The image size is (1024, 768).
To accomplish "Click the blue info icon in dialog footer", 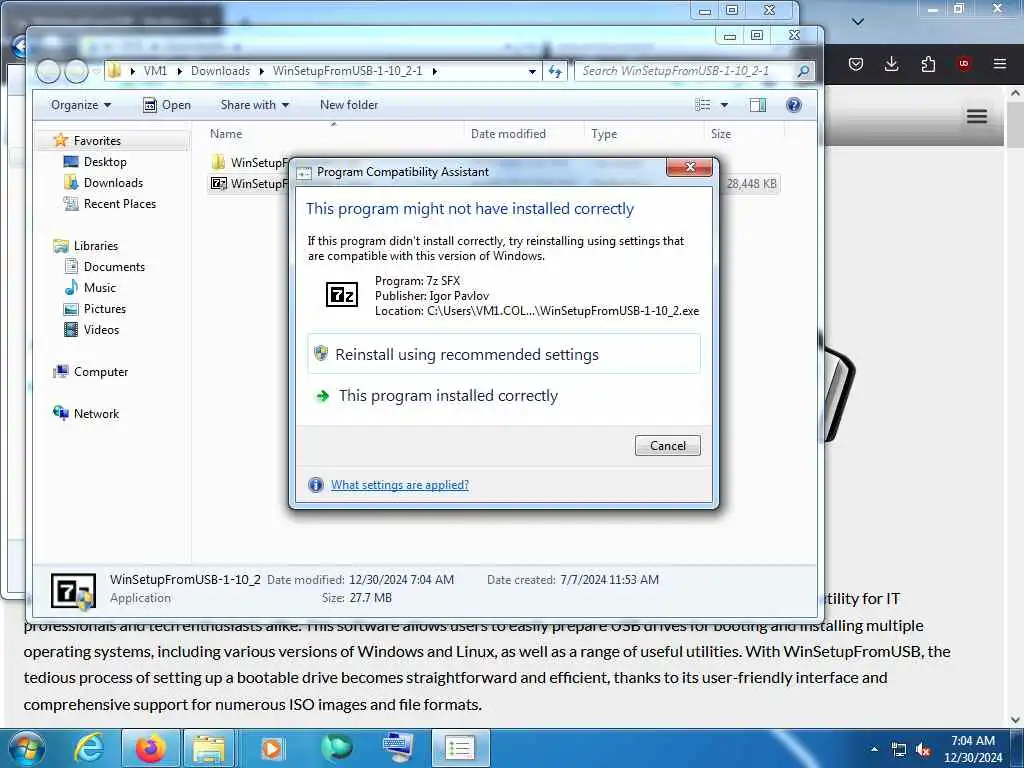I will pos(315,485).
